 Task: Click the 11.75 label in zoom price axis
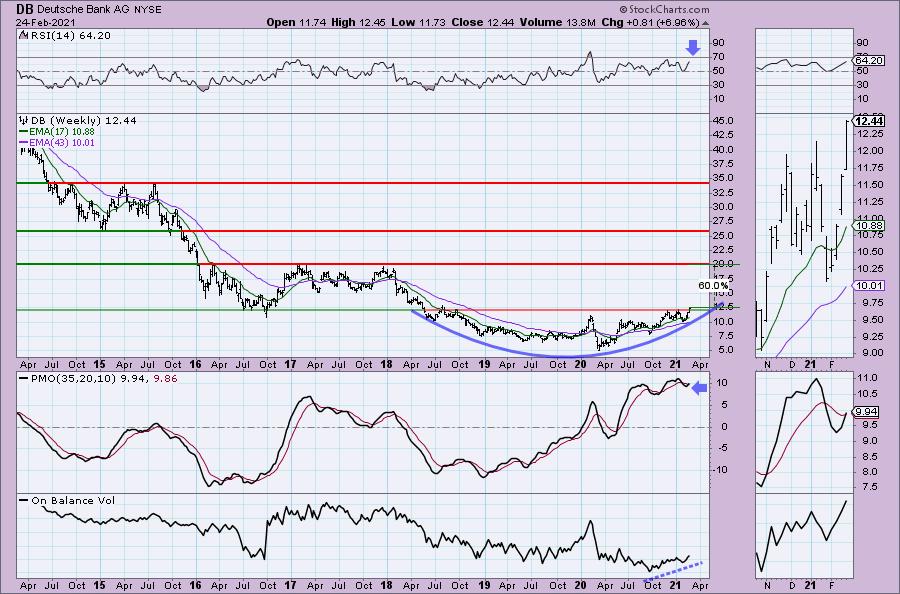[x=871, y=168]
